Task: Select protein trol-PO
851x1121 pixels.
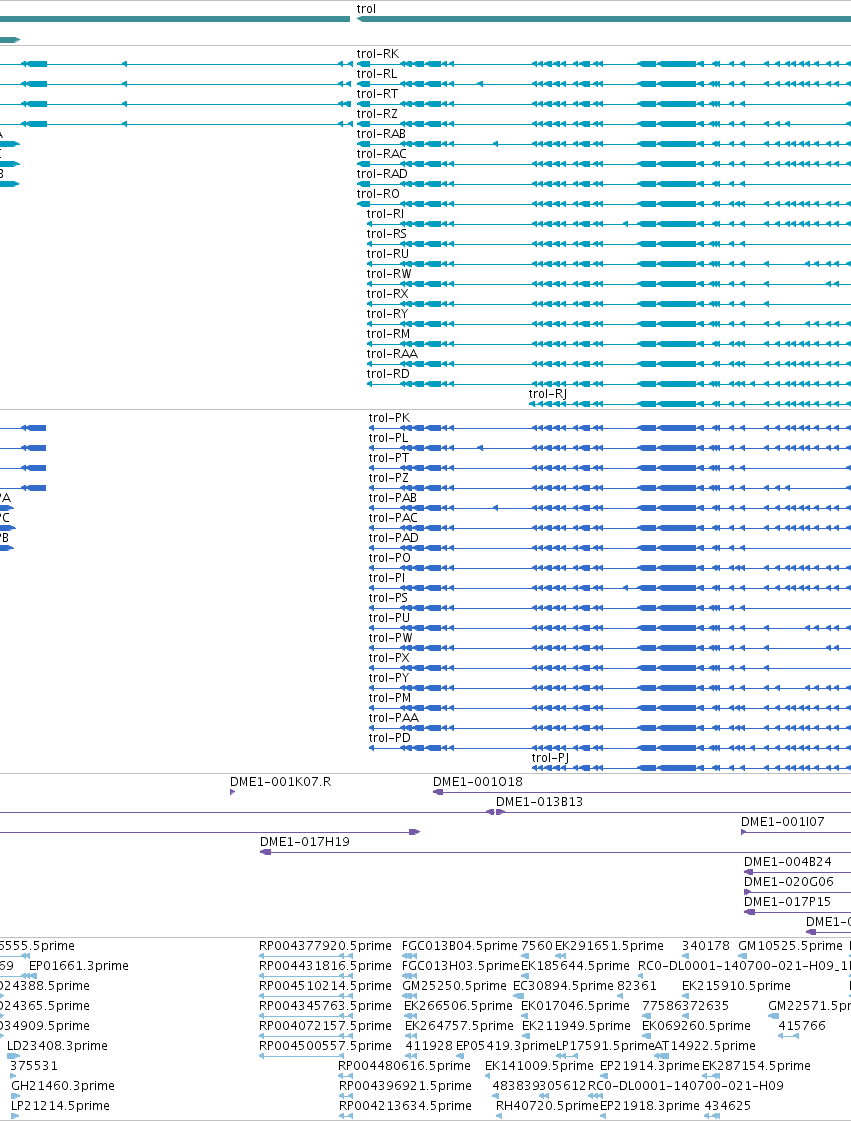Action: click(390, 558)
